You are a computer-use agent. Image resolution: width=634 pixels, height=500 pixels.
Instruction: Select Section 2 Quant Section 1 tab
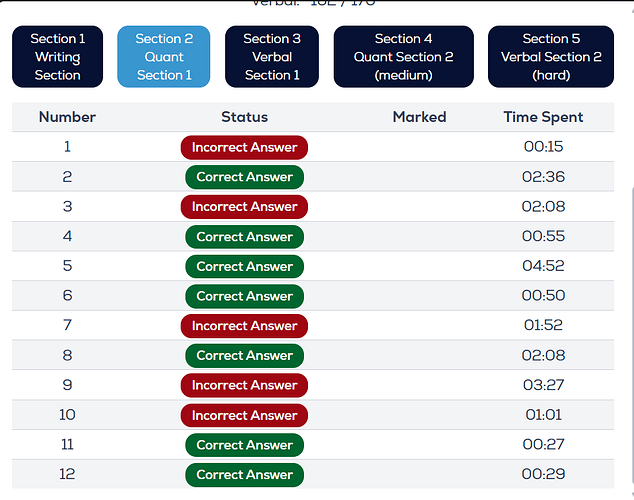pos(164,57)
